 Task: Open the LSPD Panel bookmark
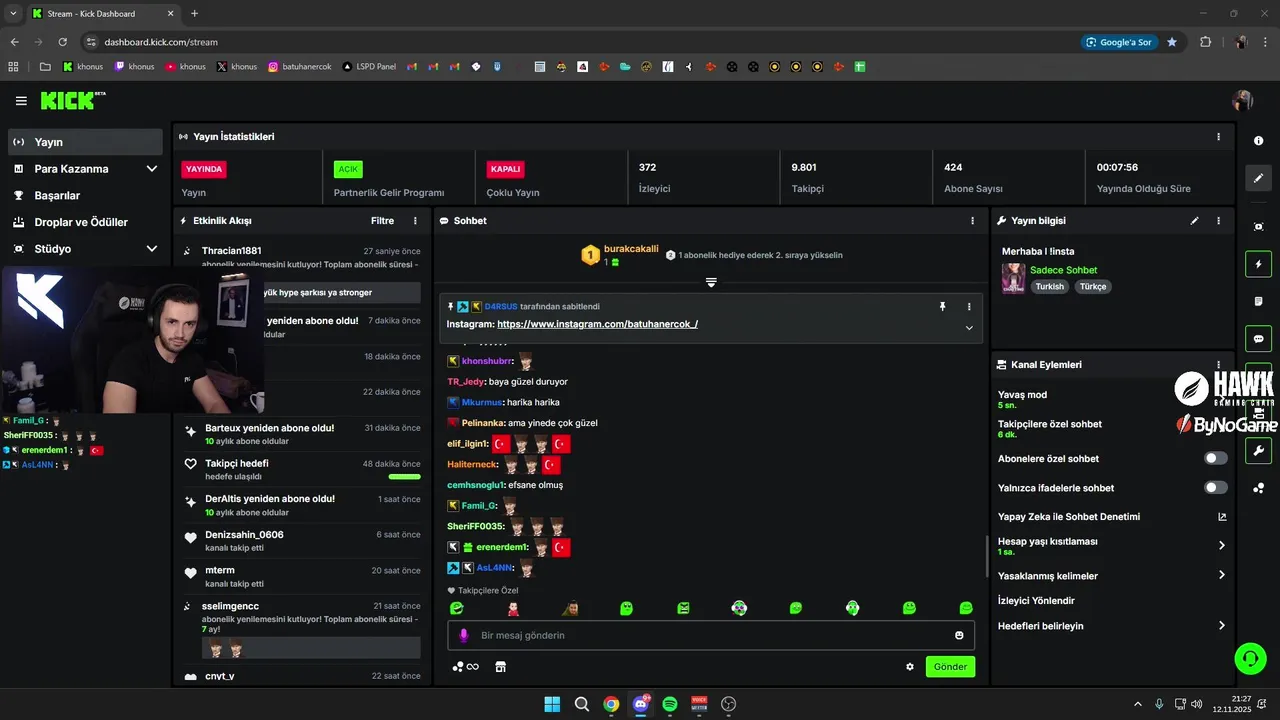click(x=368, y=67)
